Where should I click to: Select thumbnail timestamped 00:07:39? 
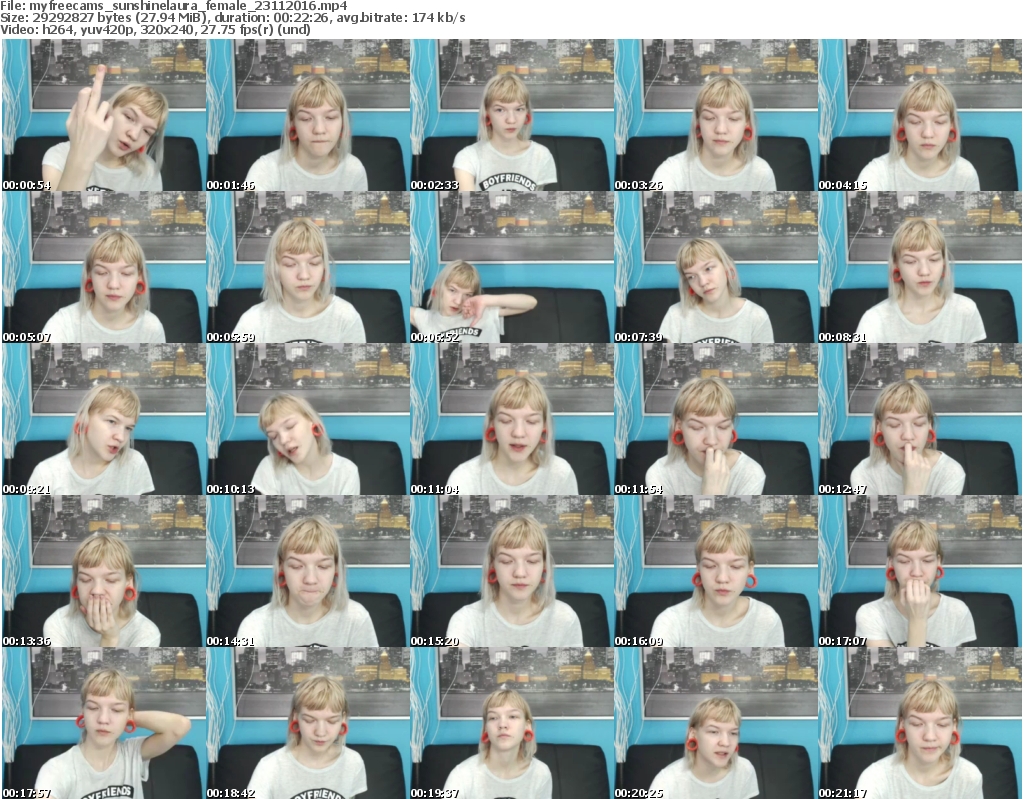tap(716, 267)
